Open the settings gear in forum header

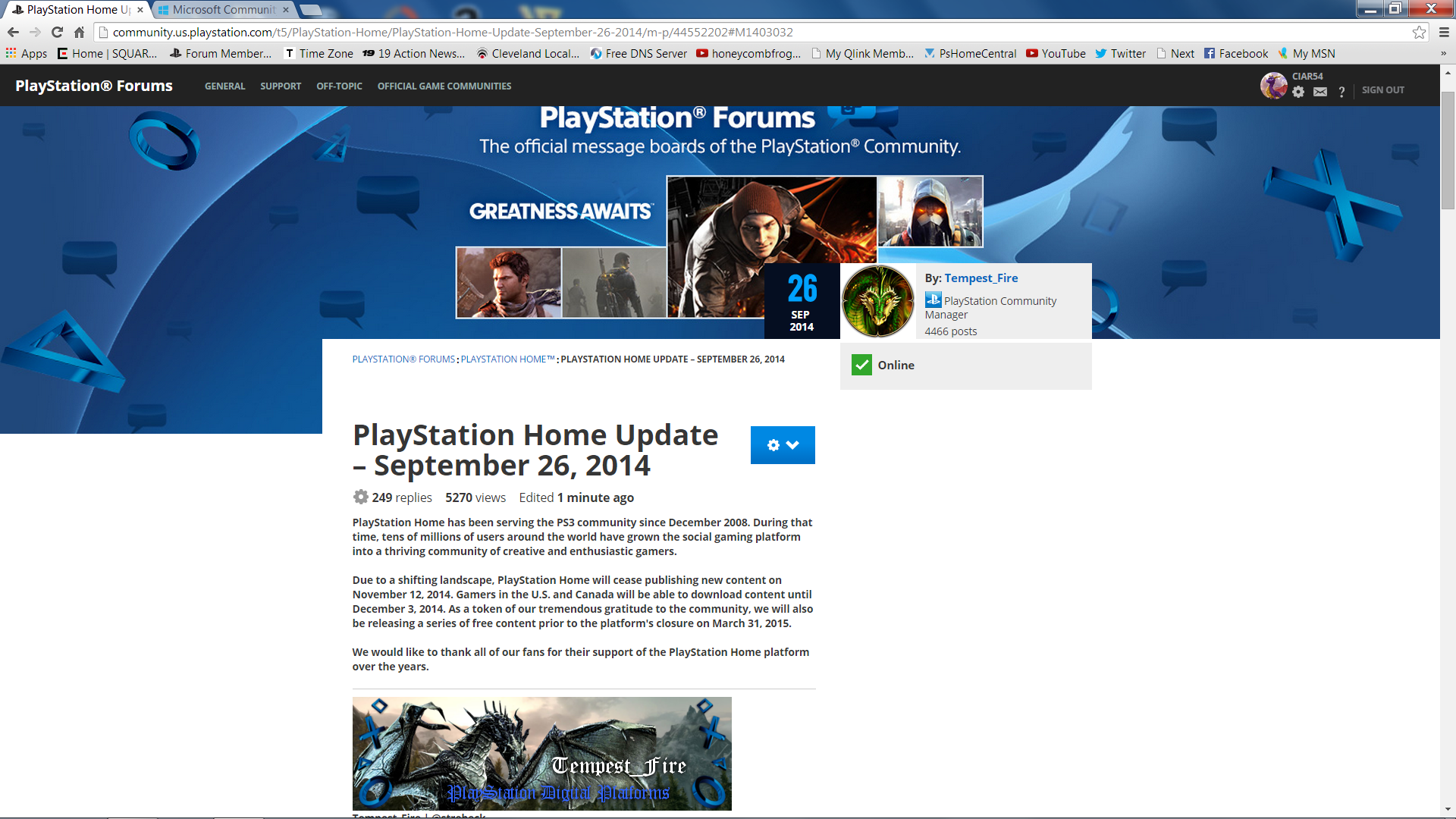1298,92
